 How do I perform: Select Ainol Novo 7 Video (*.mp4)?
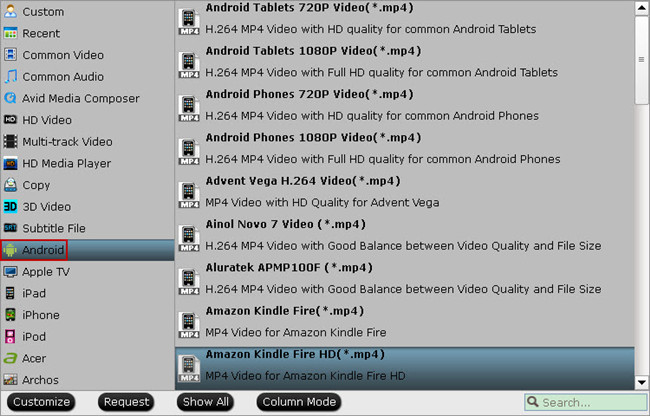pyautogui.click(x=405, y=235)
